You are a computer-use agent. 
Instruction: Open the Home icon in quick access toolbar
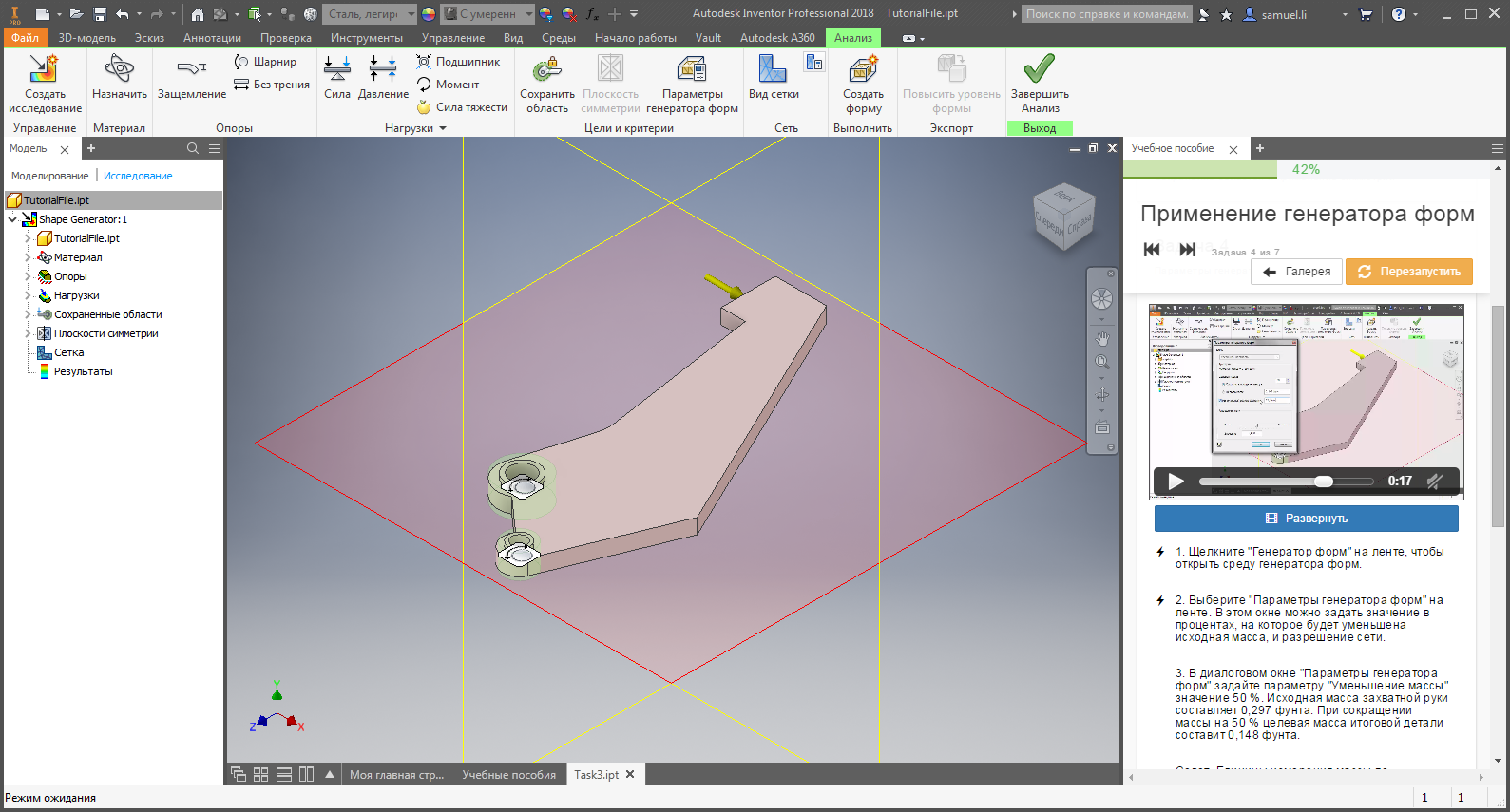pyautogui.click(x=197, y=14)
